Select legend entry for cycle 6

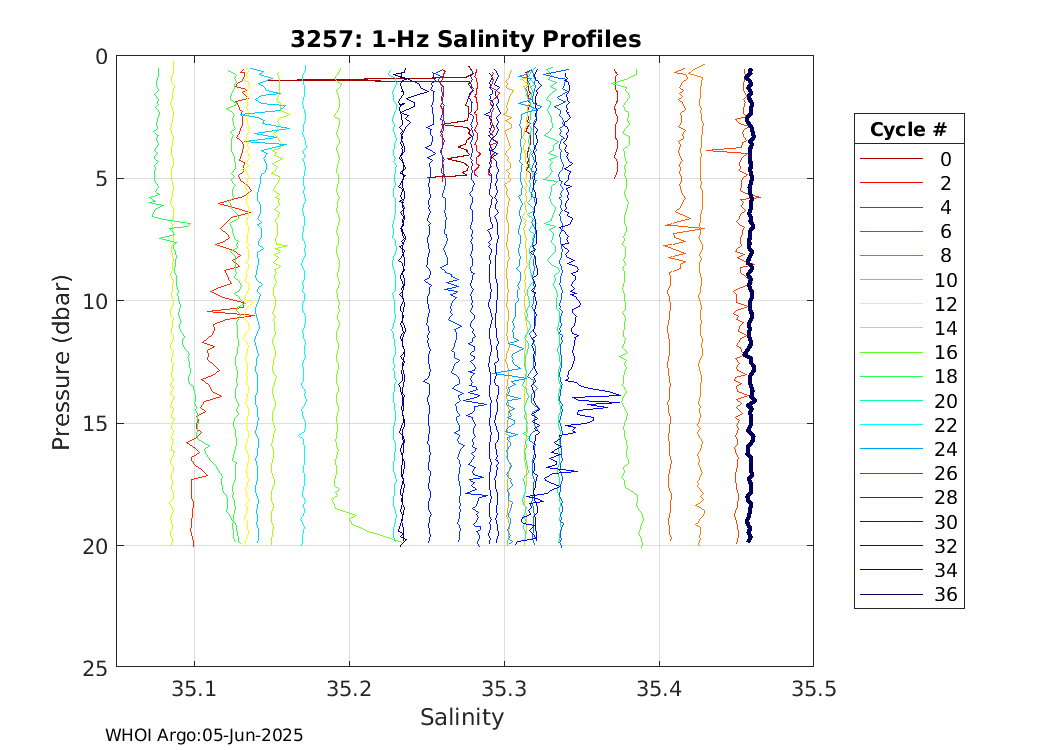pos(909,231)
